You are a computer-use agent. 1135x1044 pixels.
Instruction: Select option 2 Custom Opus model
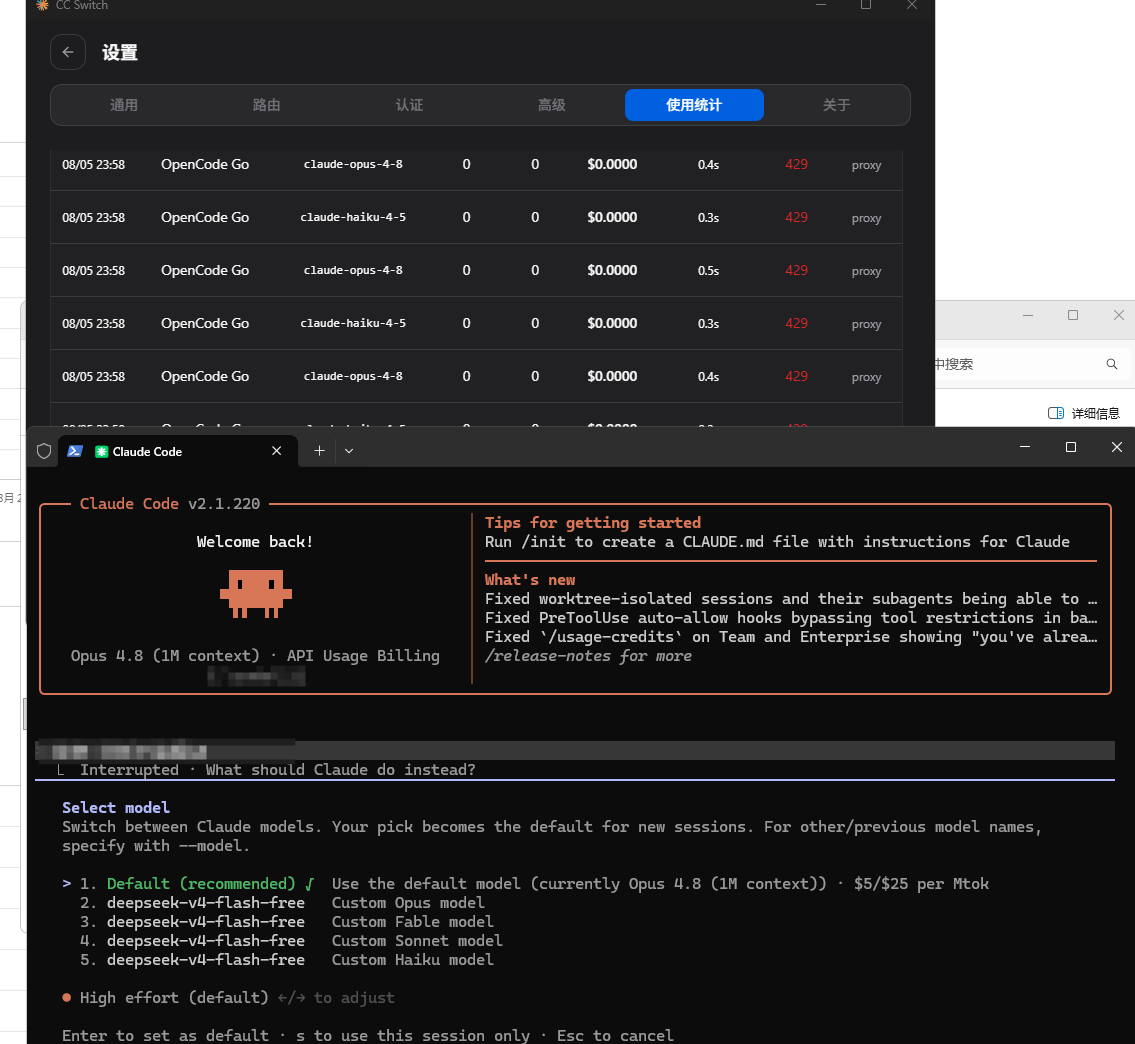coord(282,903)
